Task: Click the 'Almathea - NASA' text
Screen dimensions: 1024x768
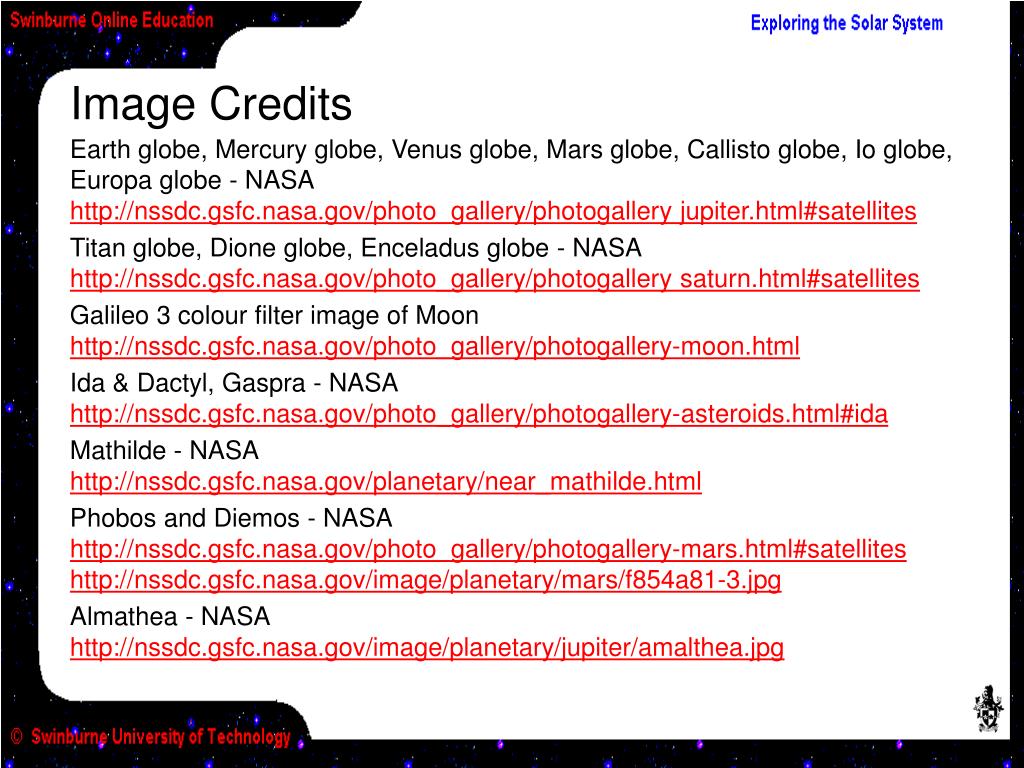Action: pyautogui.click(x=170, y=616)
